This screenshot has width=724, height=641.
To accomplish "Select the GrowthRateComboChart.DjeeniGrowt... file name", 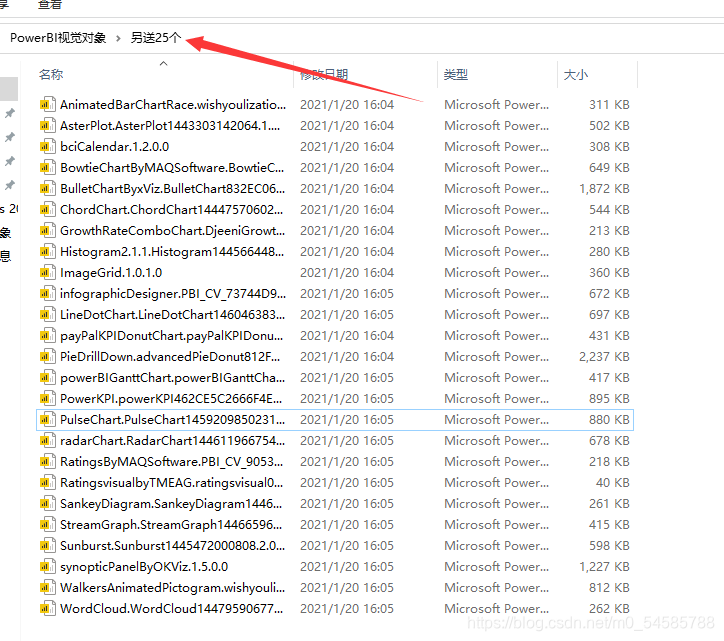I will click(173, 231).
